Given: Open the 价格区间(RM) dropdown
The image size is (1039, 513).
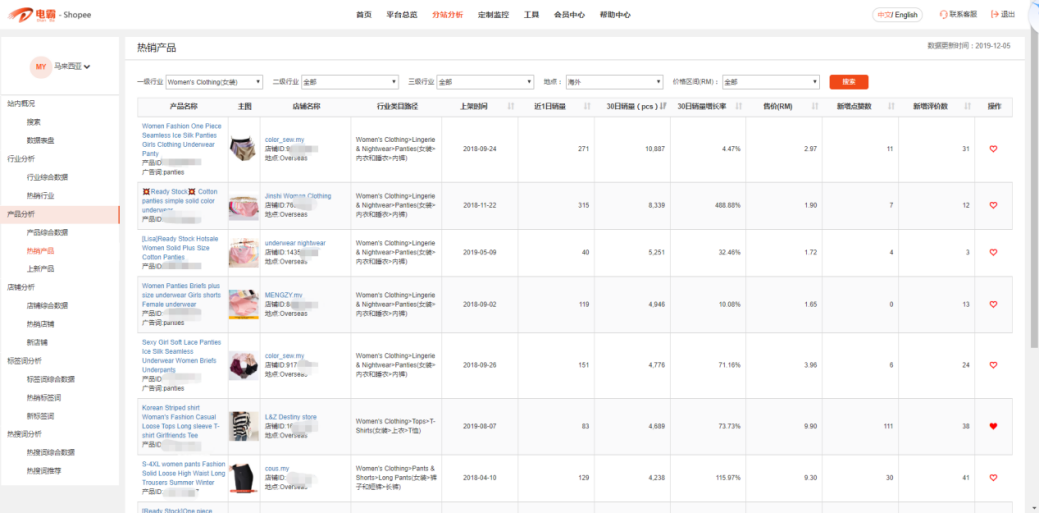Looking at the screenshot, I should click(x=770, y=82).
